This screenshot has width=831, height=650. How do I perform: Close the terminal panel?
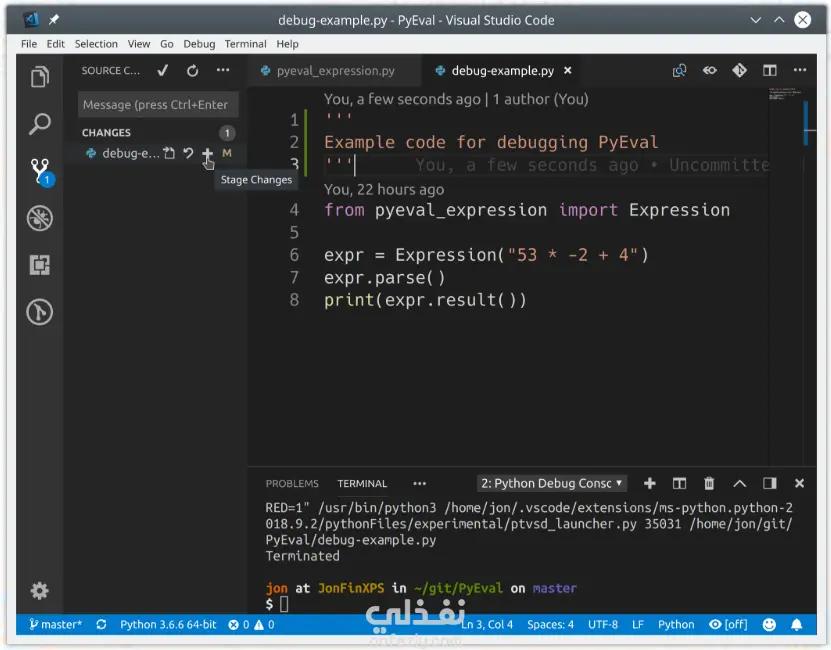point(800,483)
